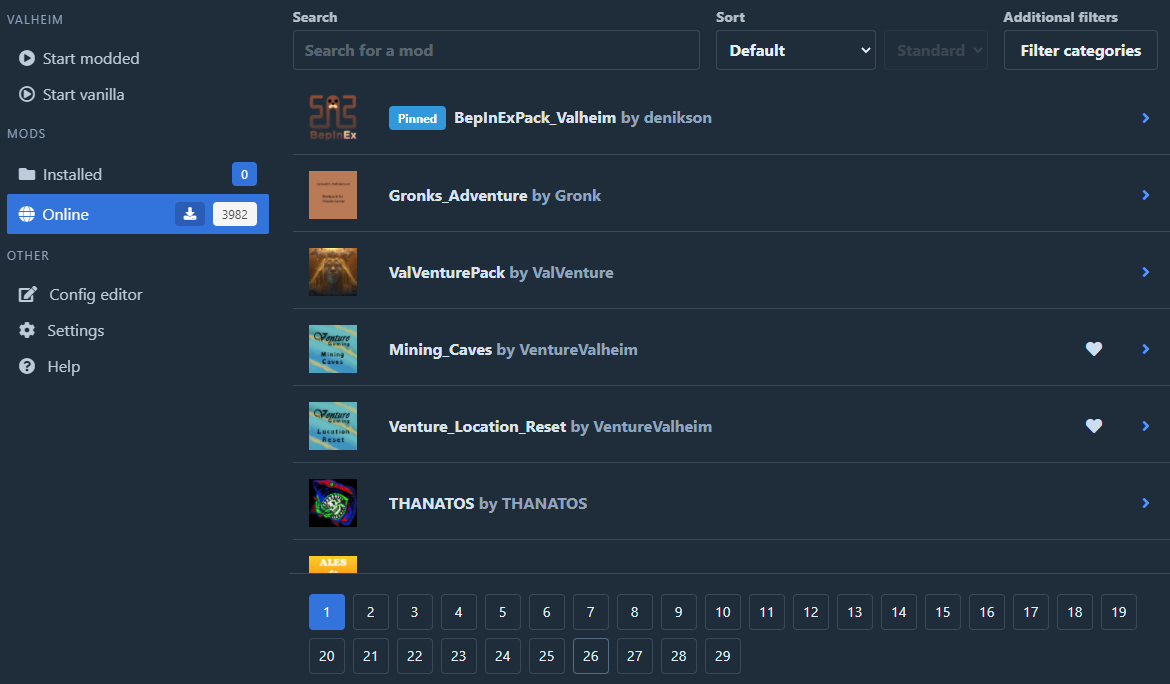Screen dimensions: 1170x684
Task: Open the Sort dropdown set to Default
Action: 795,50
